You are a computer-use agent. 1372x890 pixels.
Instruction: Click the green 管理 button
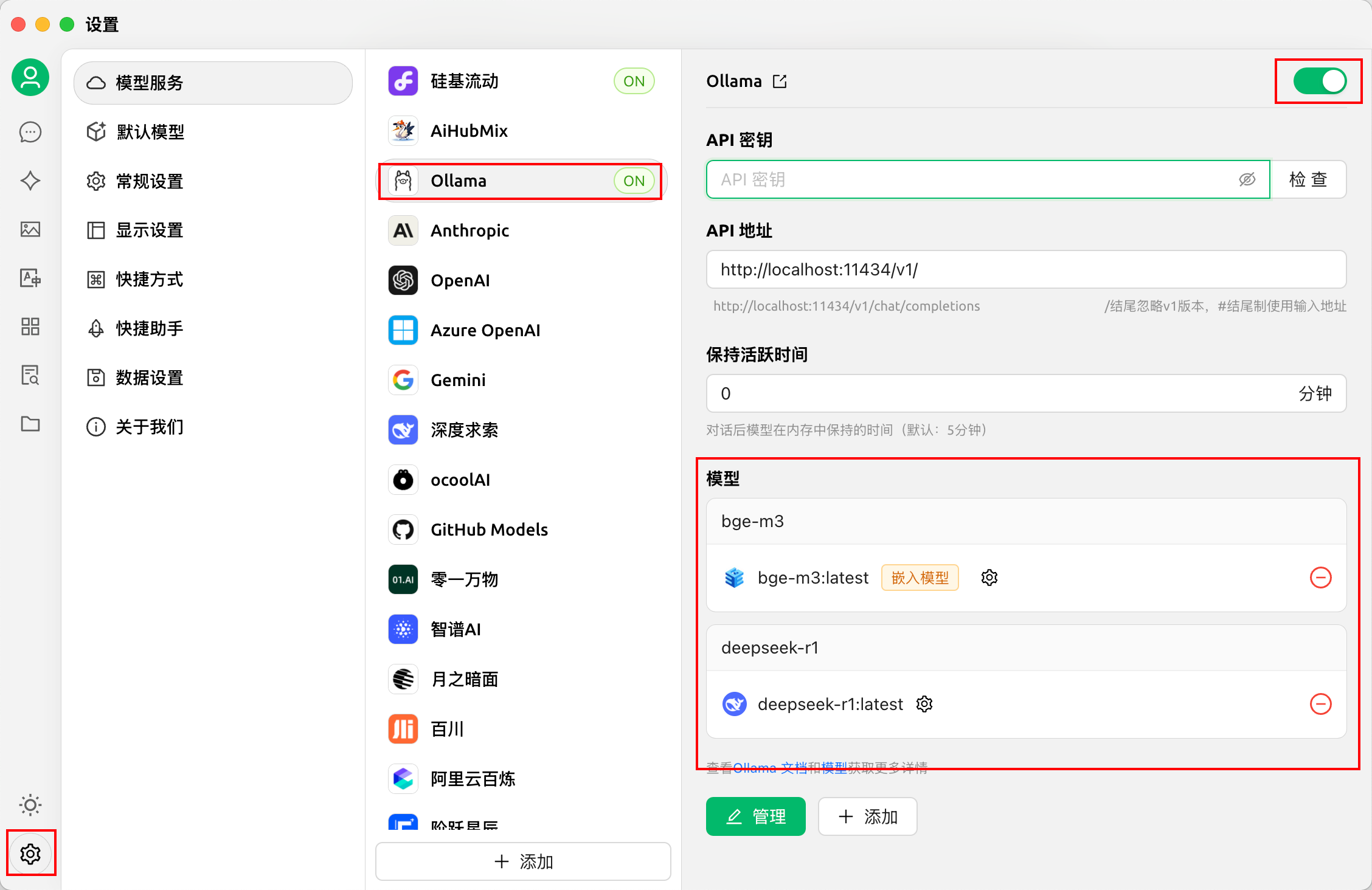(x=755, y=816)
